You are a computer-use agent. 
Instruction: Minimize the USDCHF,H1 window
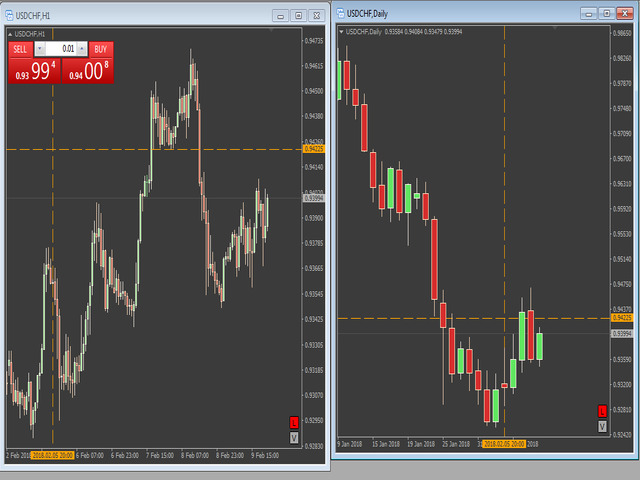click(x=280, y=16)
